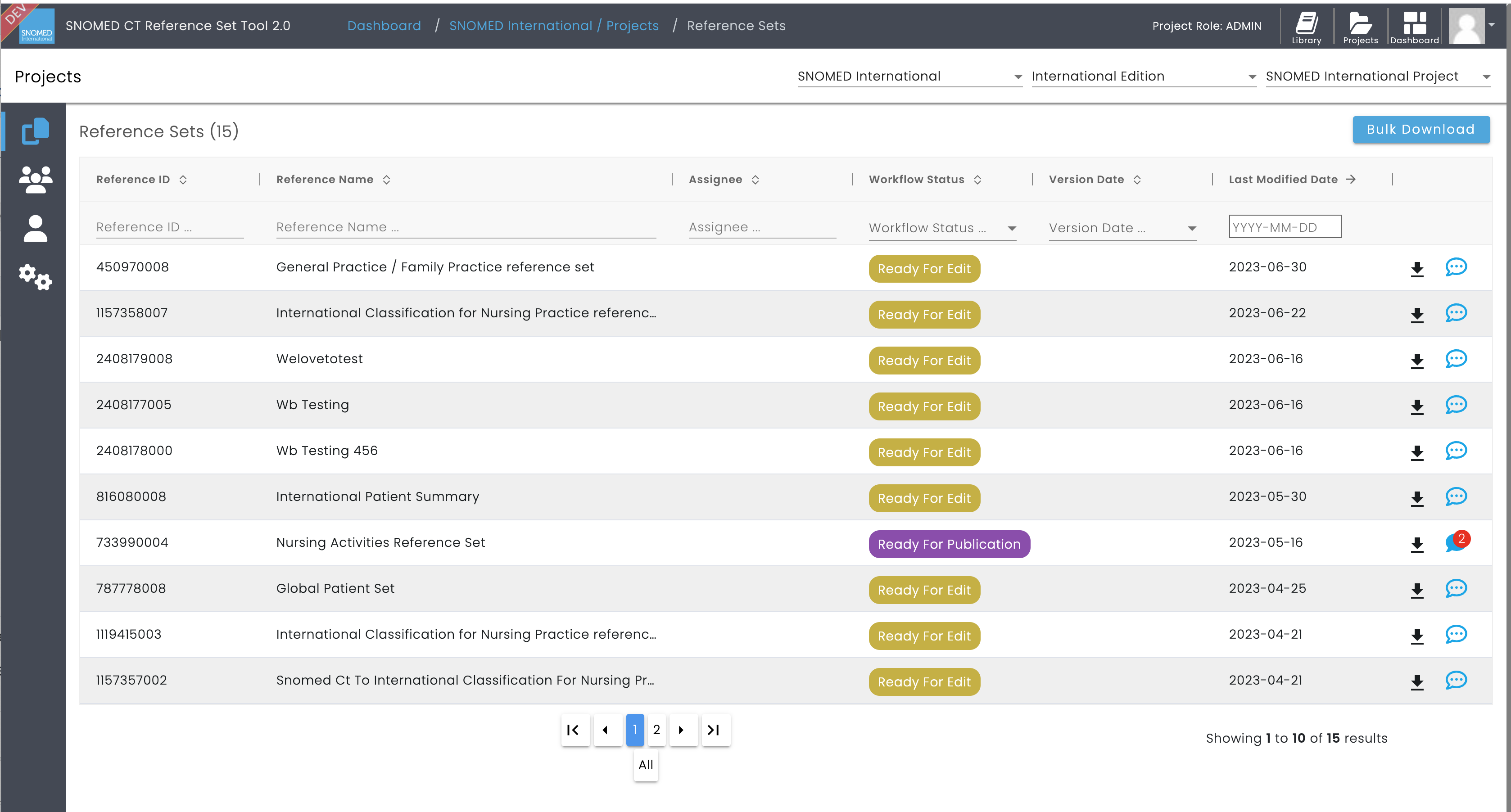
Task: Click the Bulk Download button
Action: (1421, 130)
